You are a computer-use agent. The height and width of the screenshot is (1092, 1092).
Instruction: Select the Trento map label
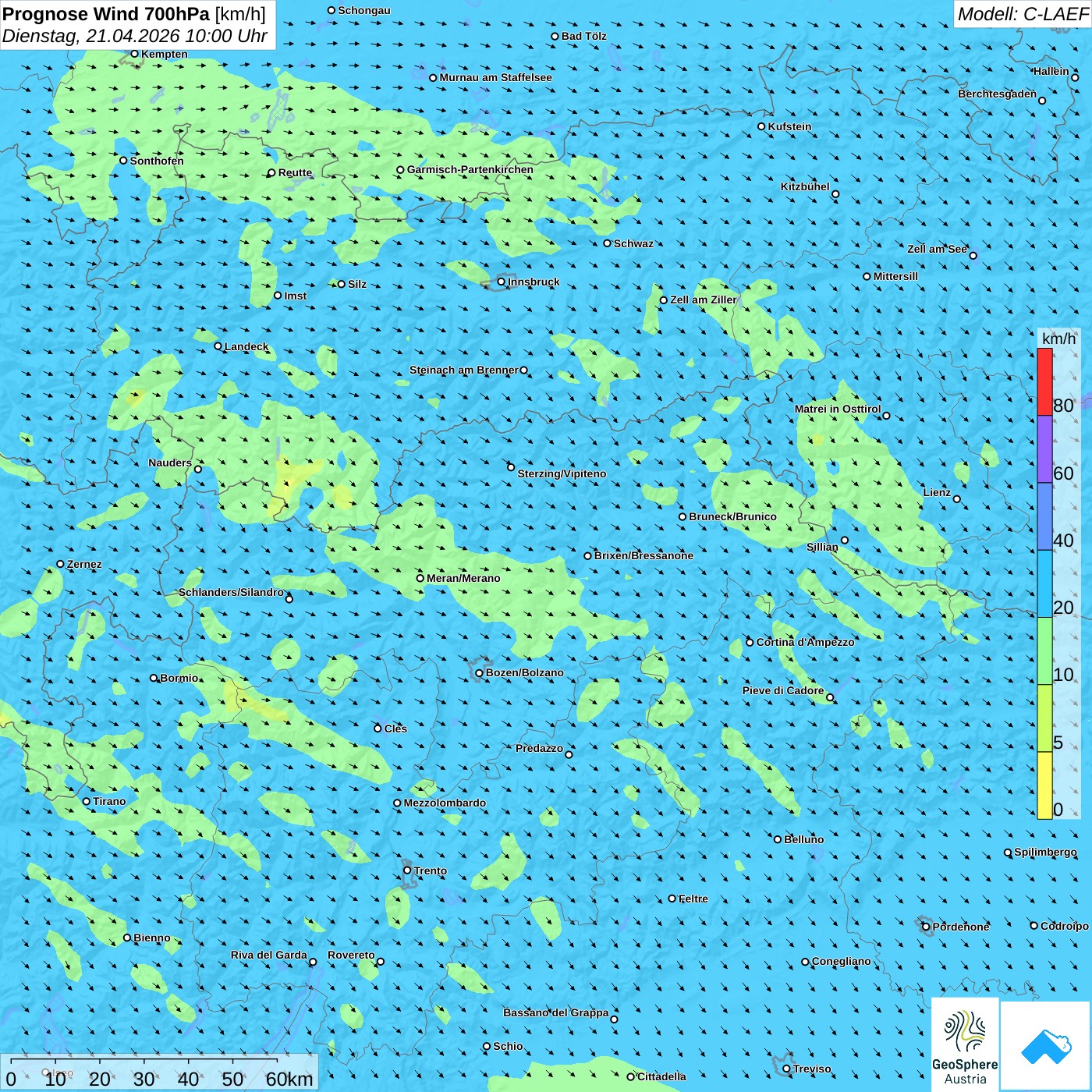(431, 870)
